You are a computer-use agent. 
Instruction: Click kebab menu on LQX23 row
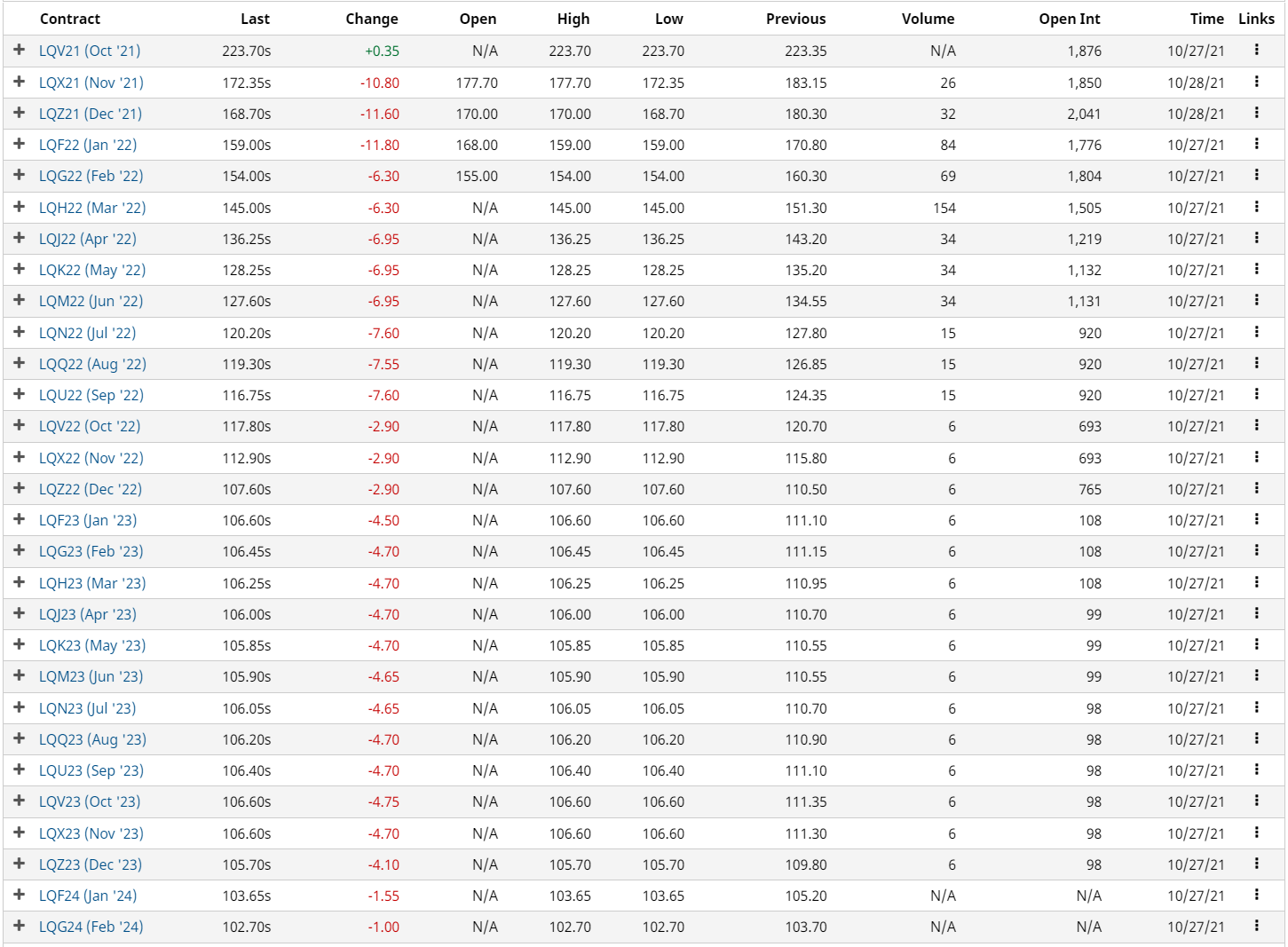tap(1256, 833)
